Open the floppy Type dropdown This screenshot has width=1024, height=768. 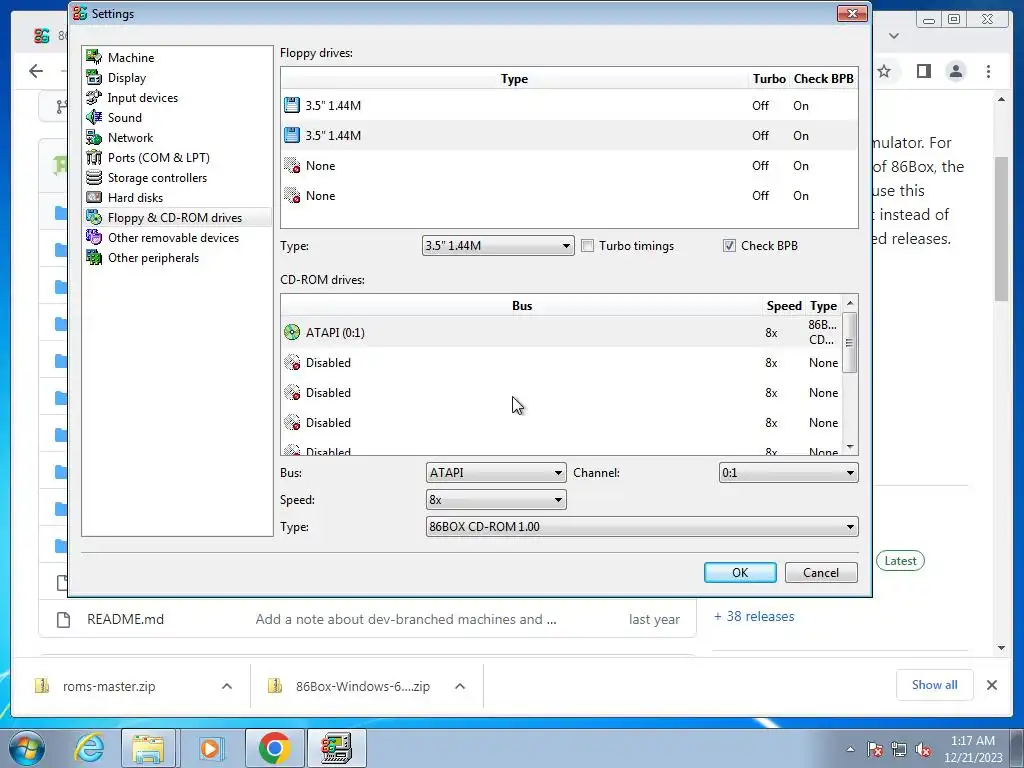[498, 246]
